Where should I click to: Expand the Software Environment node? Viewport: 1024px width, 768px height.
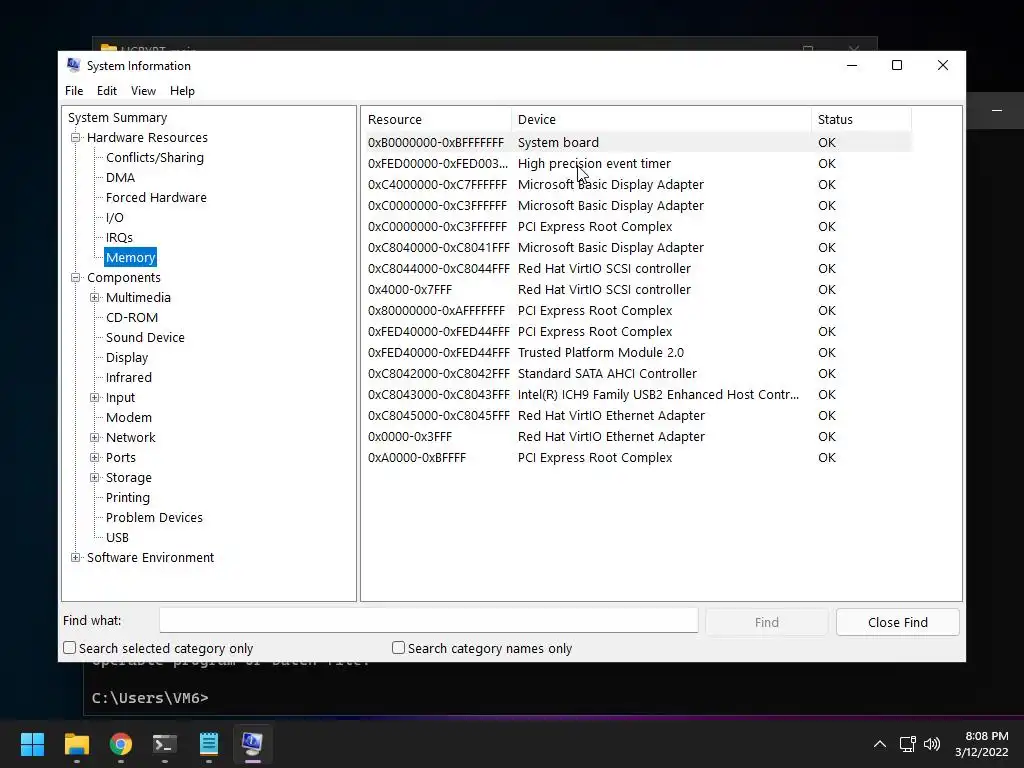[x=76, y=558]
